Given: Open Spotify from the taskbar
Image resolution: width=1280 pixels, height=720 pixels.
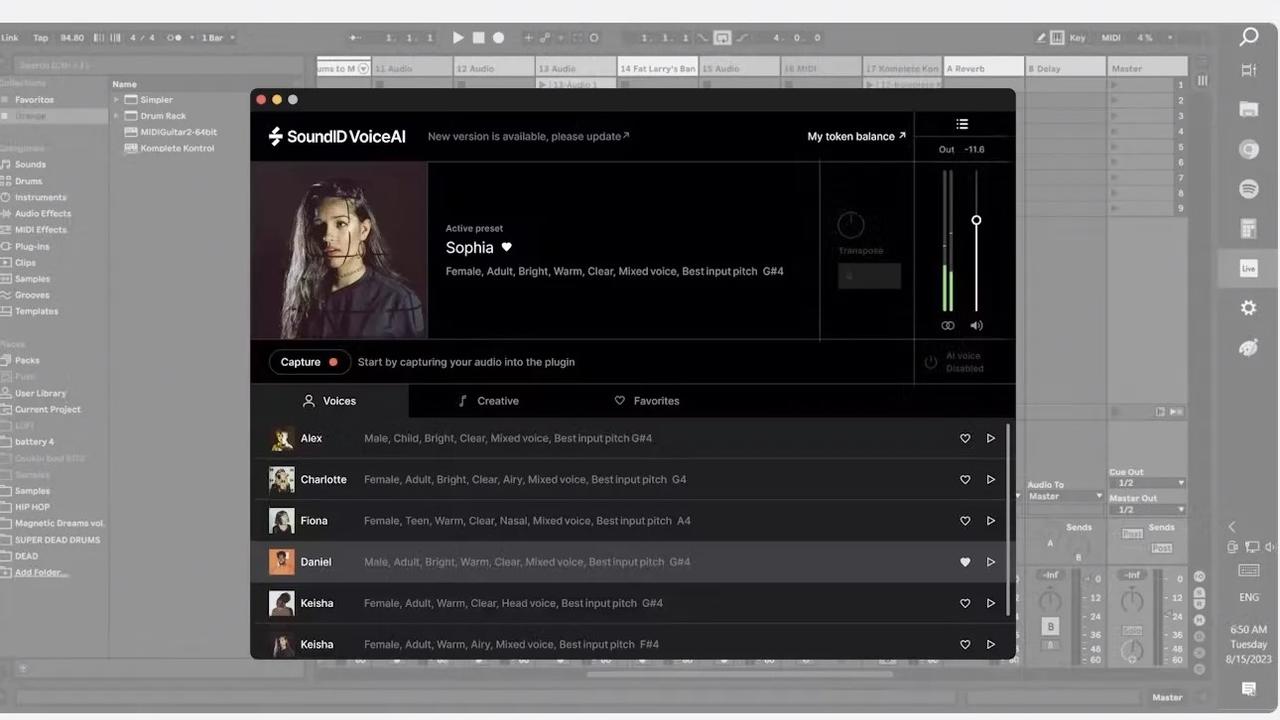Looking at the screenshot, I should 1249,189.
